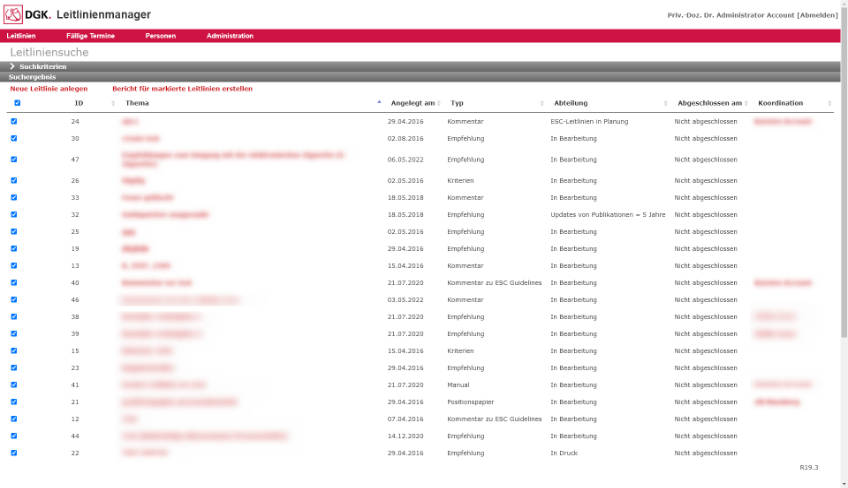Image resolution: width=848 pixels, height=488 pixels.
Task: Click the DGK logo icon
Action: tap(13, 15)
